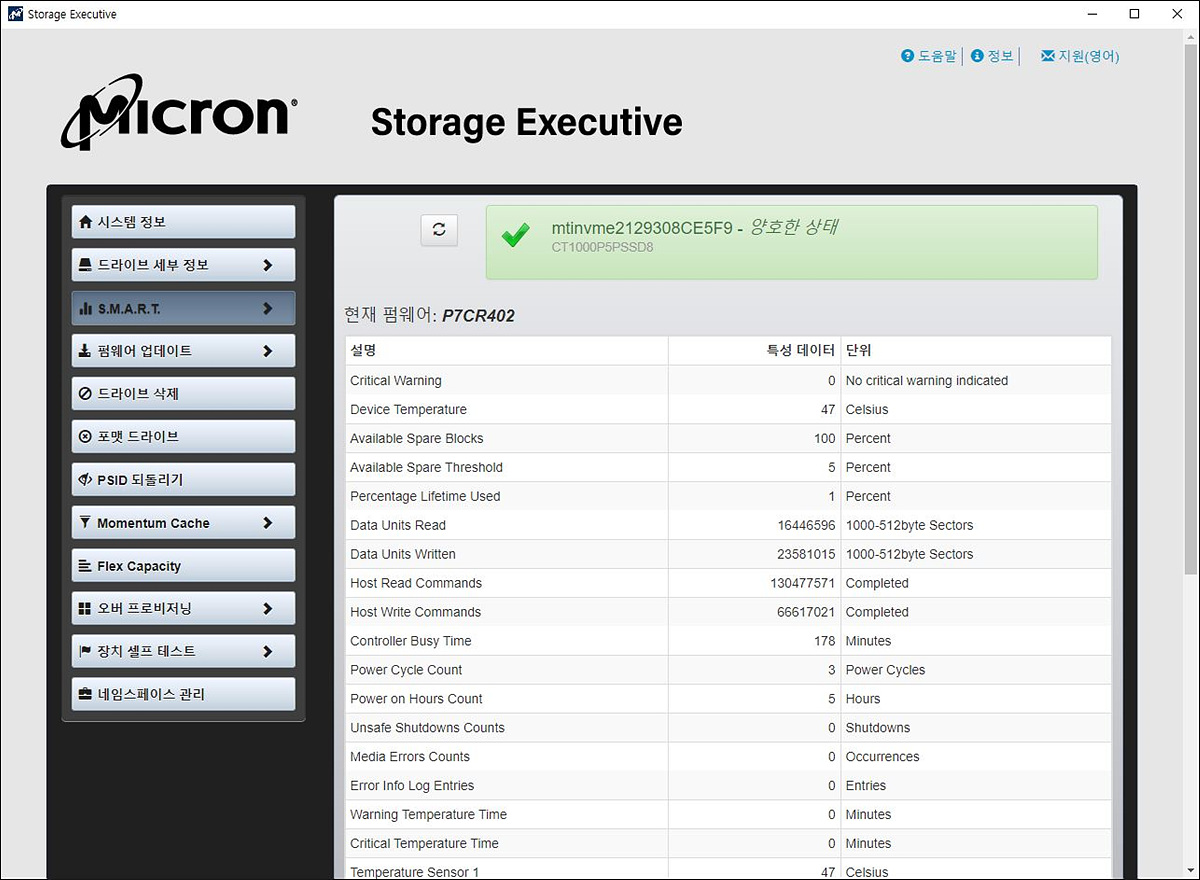Click the briefcase icon beside 네임스페이스 관리
This screenshot has width=1200, height=880.
(x=85, y=694)
